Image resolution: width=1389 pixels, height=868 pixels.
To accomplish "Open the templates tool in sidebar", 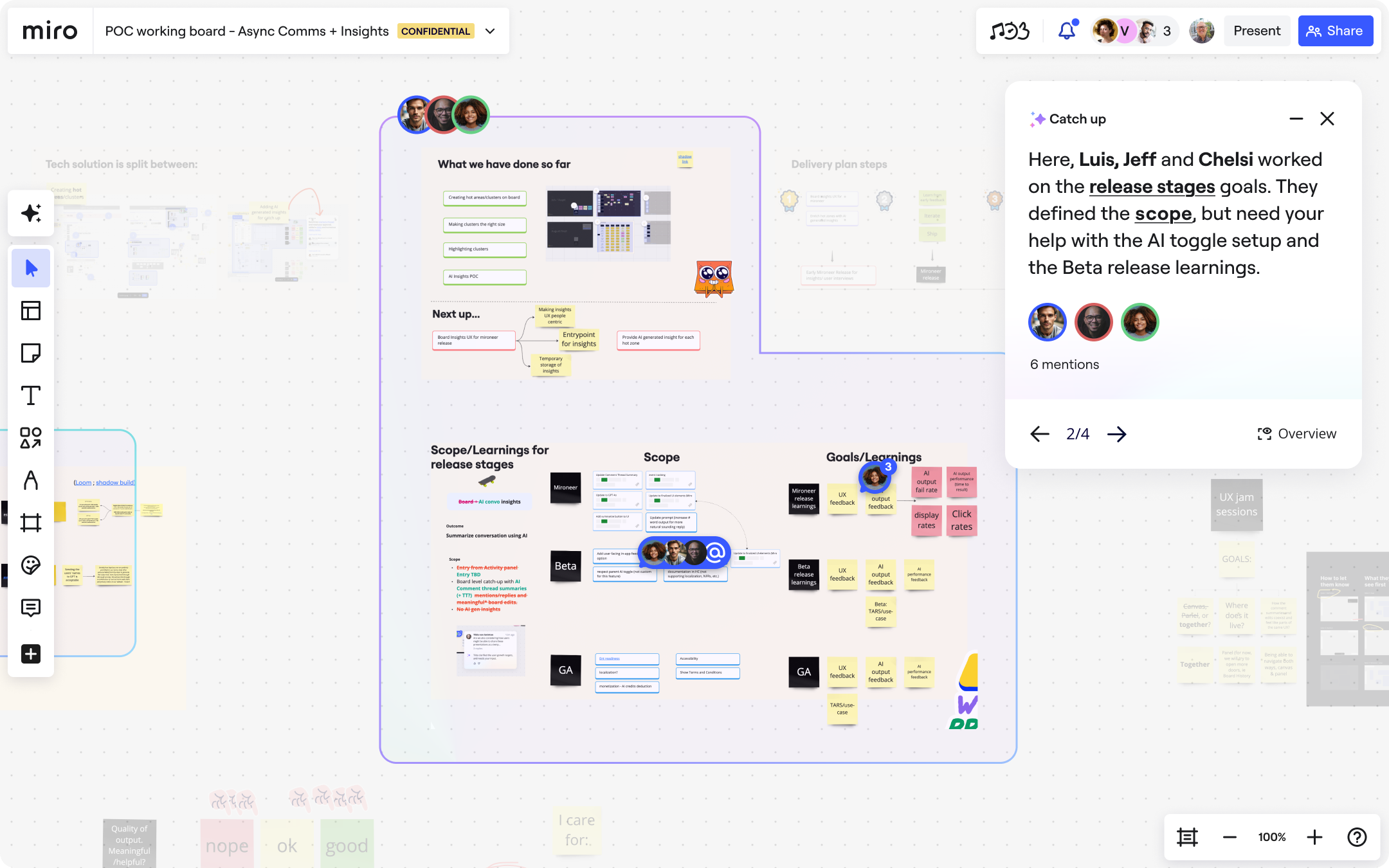I will [x=29, y=311].
